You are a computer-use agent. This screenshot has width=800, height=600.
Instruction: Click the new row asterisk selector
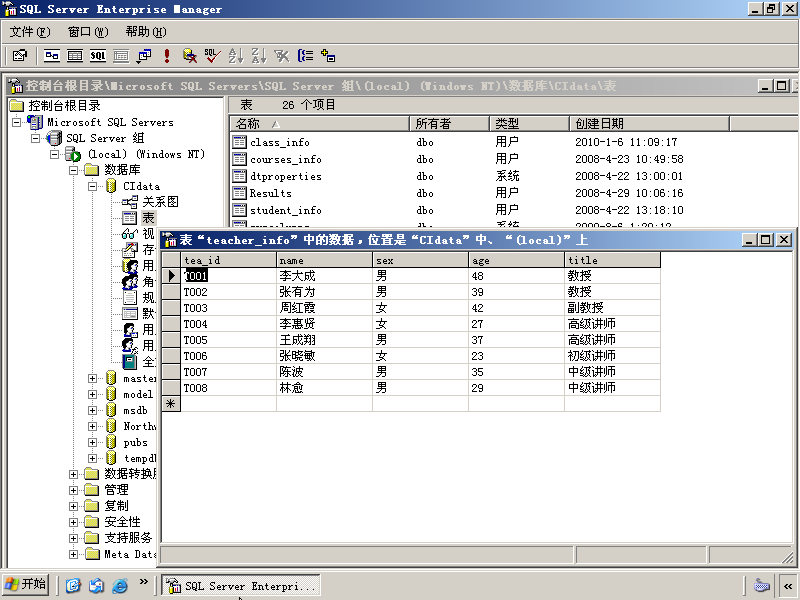[x=171, y=404]
